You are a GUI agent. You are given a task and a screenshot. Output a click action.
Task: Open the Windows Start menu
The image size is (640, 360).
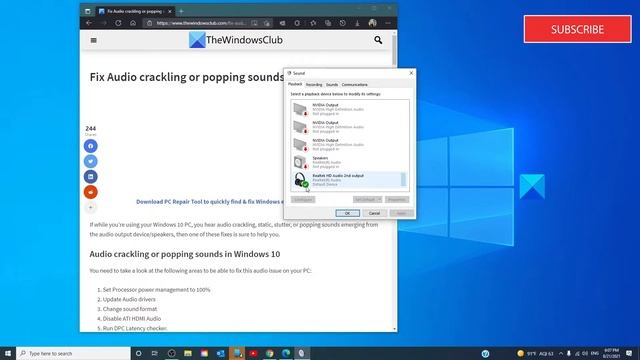(x=8, y=353)
